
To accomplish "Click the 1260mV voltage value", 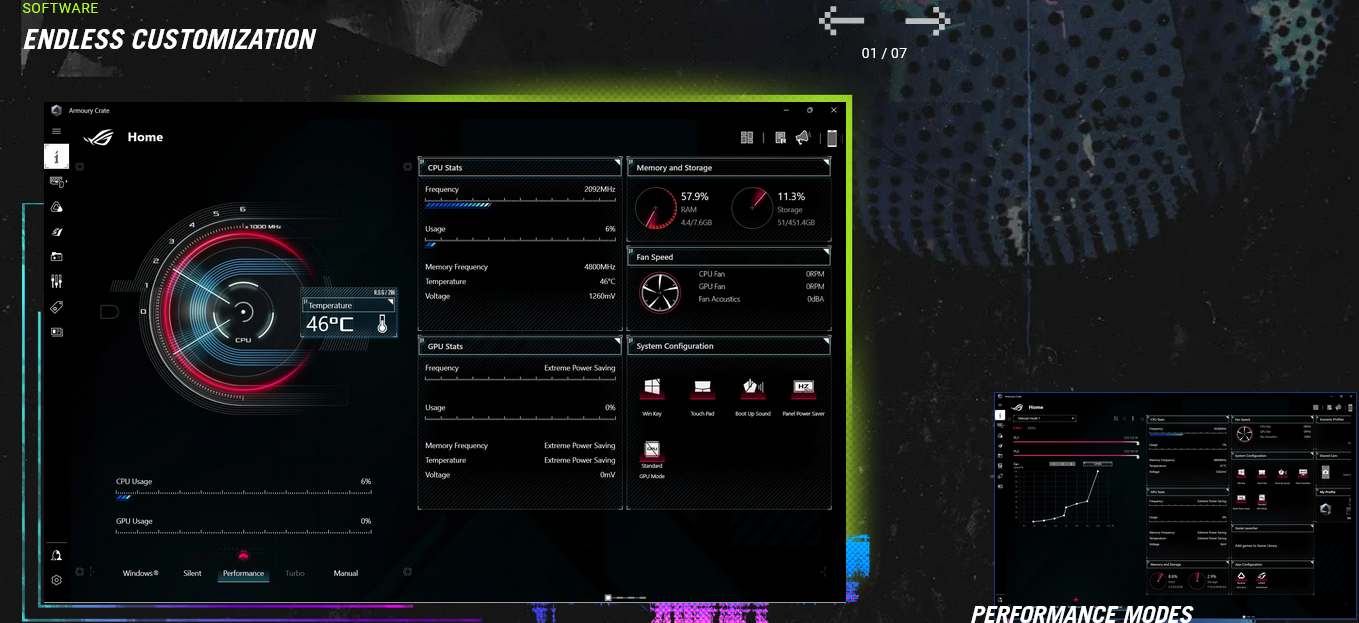I will (x=601, y=296).
